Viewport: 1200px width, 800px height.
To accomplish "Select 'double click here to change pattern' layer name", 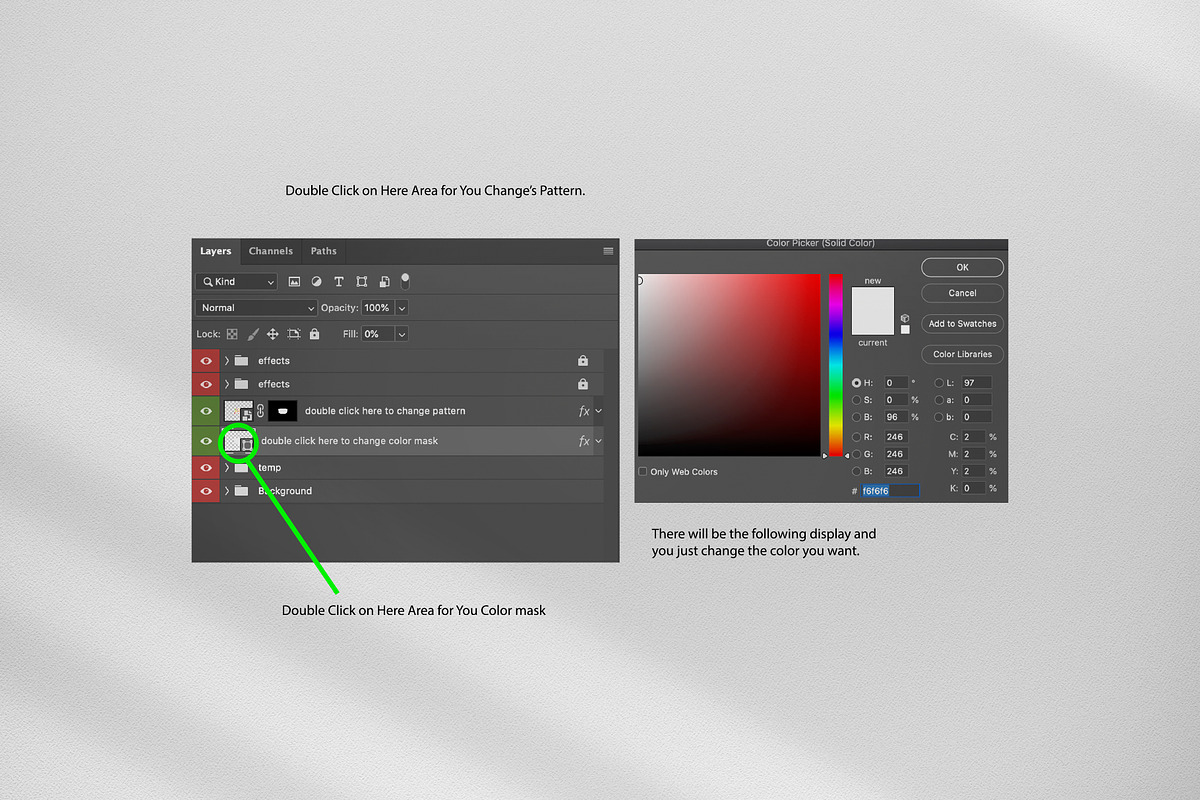I will click(385, 411).
